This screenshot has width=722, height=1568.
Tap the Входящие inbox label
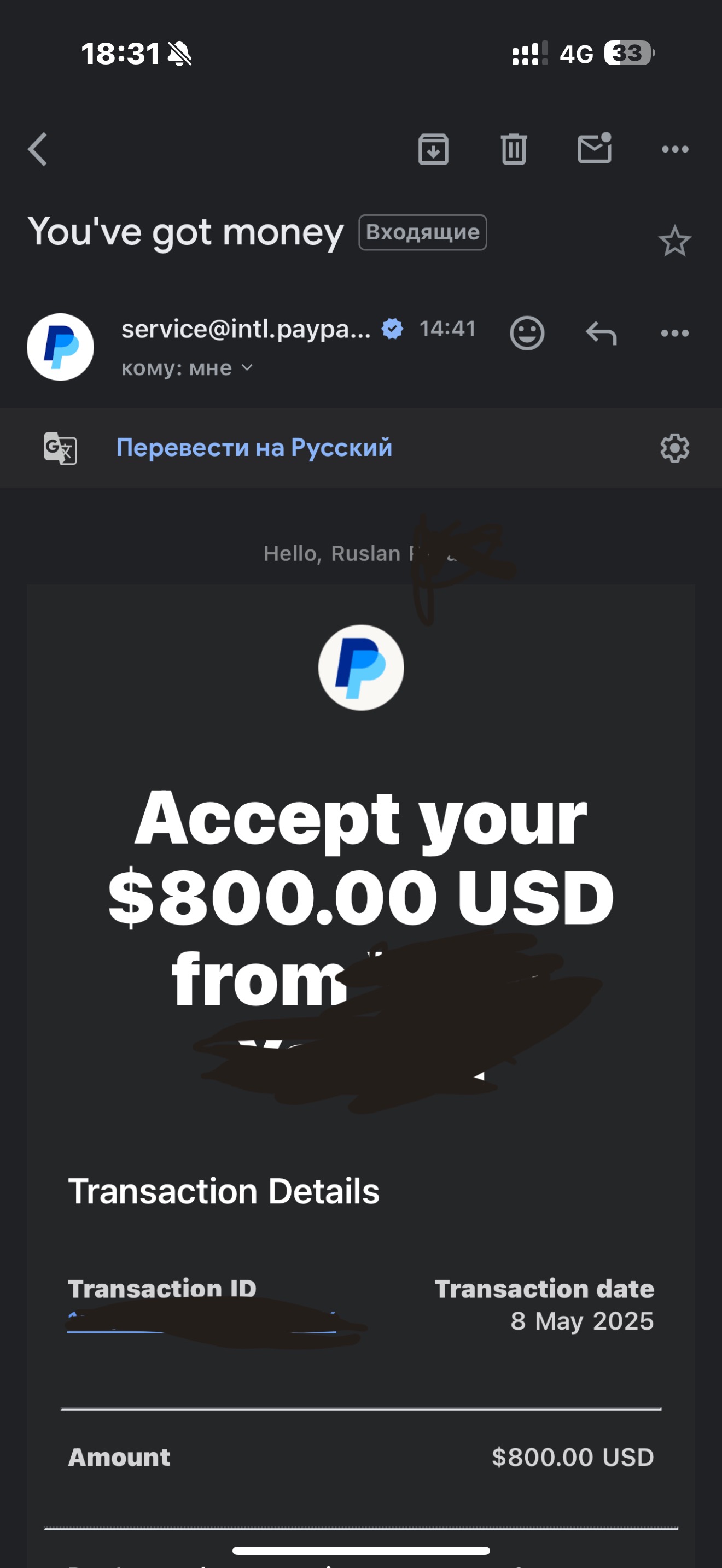coord(422,232)
